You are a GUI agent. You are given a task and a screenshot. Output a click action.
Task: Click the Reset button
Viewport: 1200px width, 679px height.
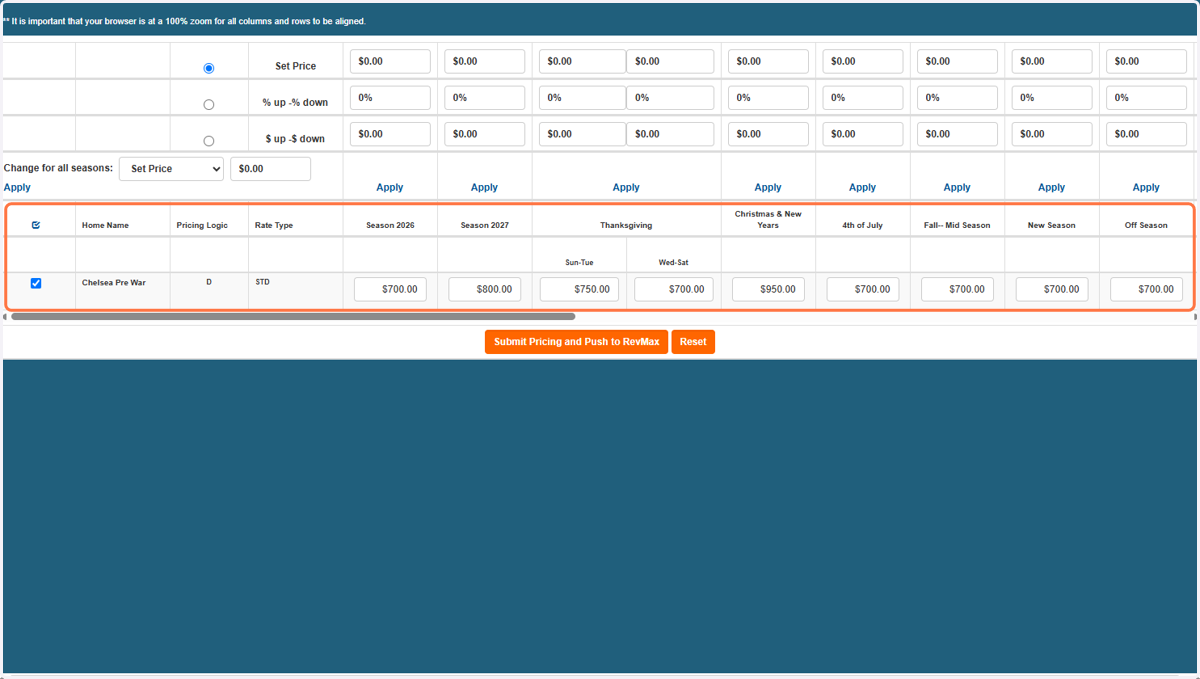click(693, 342)
